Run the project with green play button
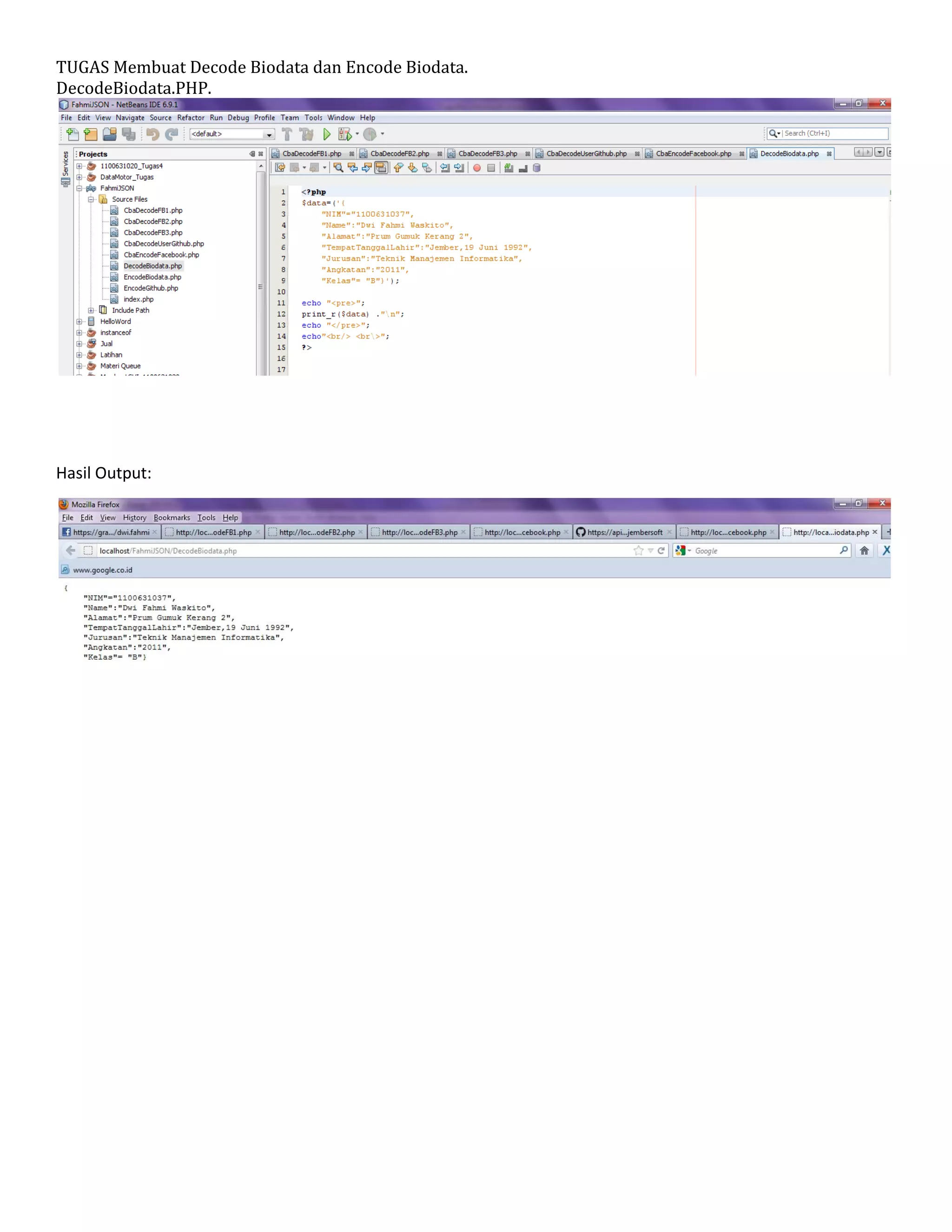 pos(326,134)
